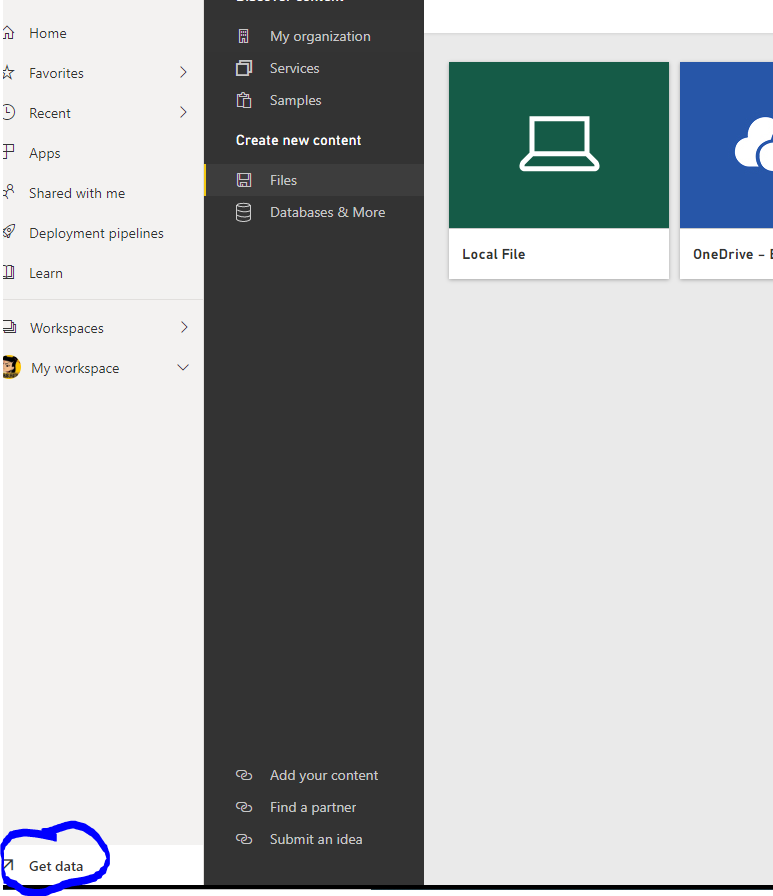This screenshot has width=773, height=896.
Task: Click the Recent clock icon
Action: click(9, 112)
